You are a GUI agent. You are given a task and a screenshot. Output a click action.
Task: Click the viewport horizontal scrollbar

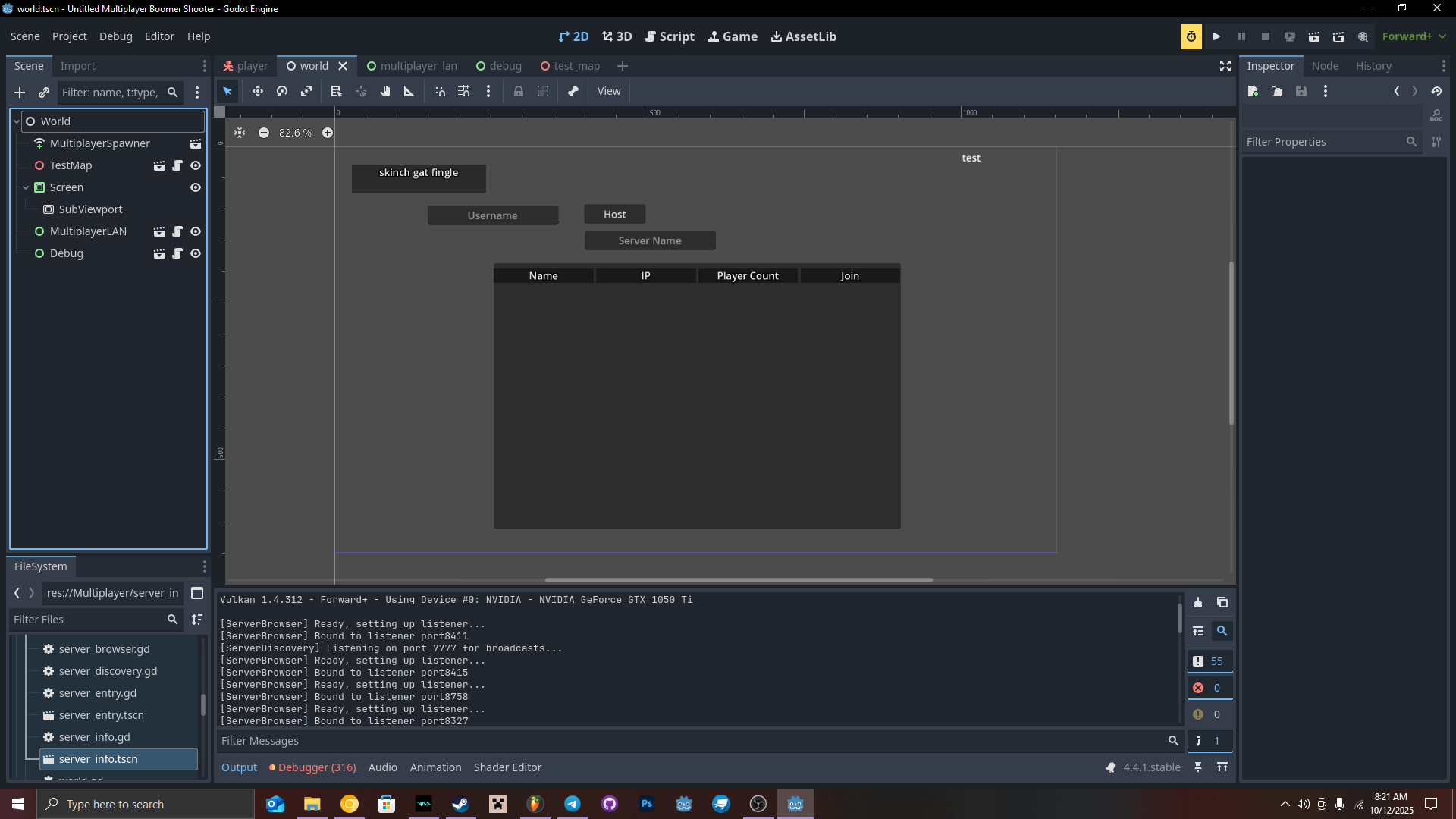click(738, 580)
